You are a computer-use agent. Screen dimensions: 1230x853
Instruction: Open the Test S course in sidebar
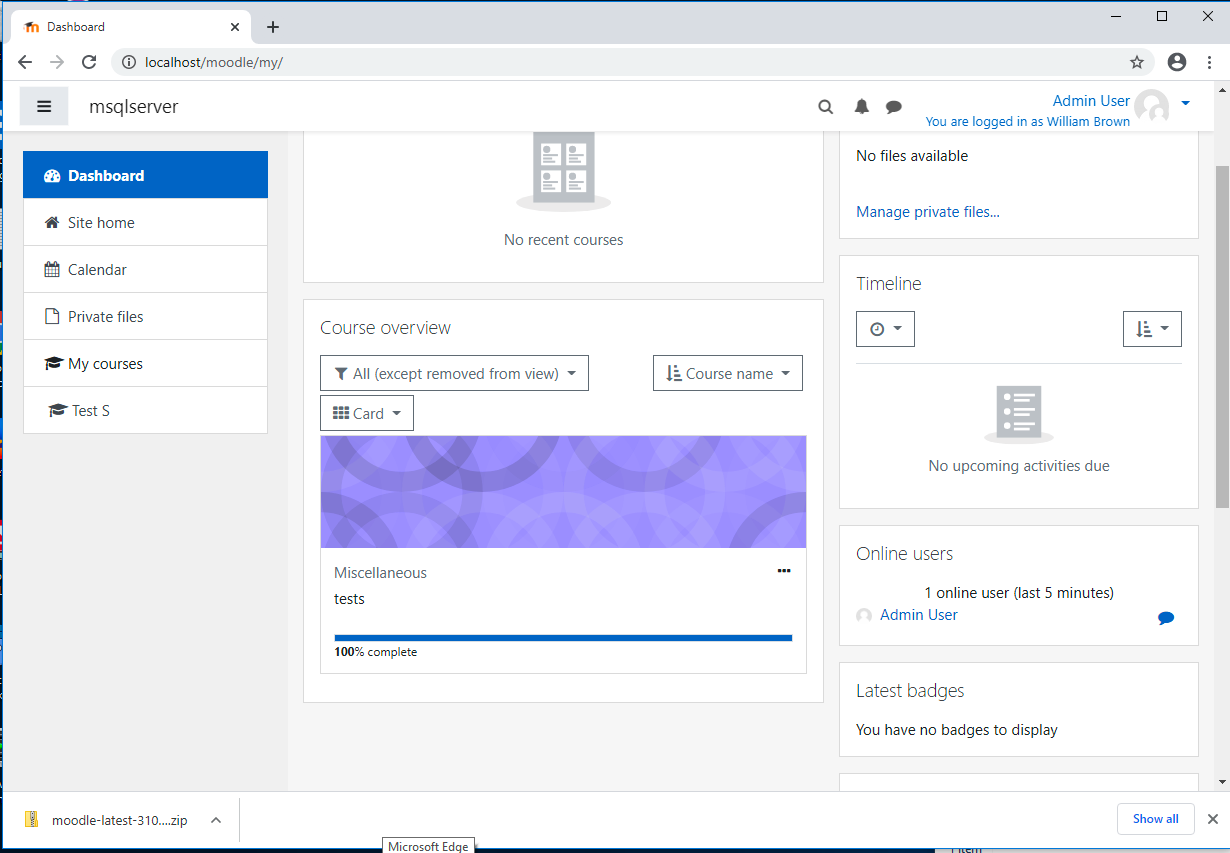(x=146, y=410)
